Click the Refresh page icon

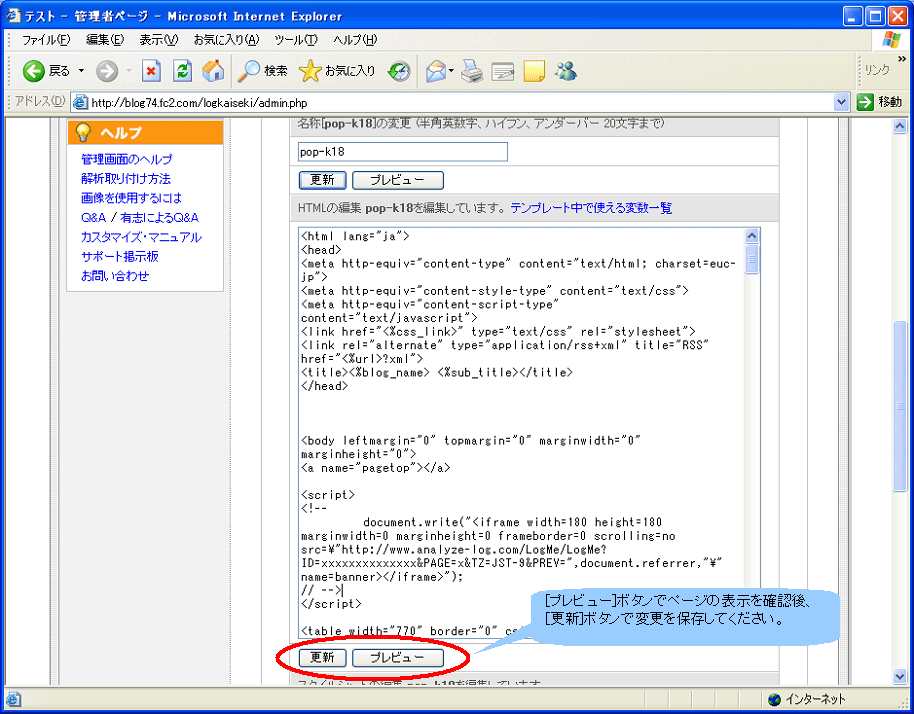pyautogui.click(x=182, y=71)
